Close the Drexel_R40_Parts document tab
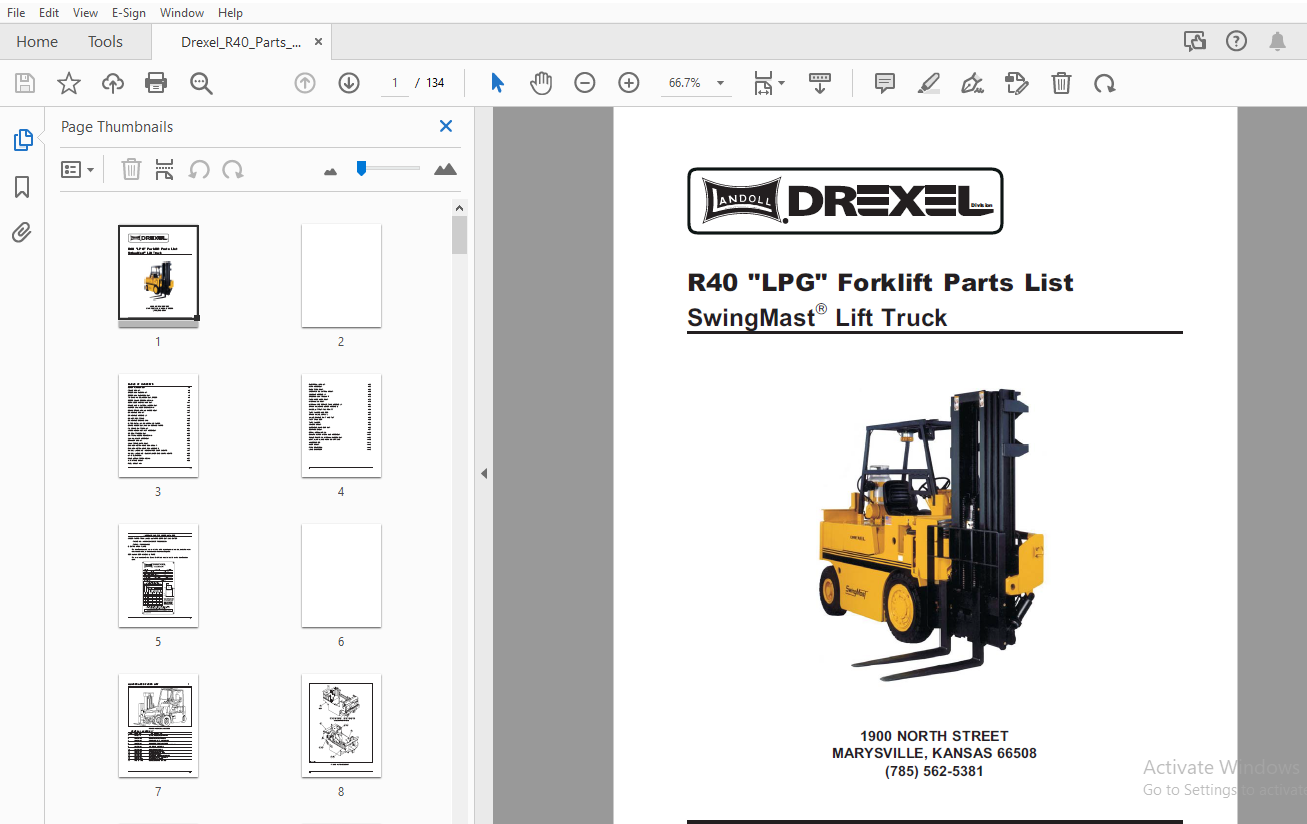Viewport: 1307px width, 824px height. [318, 42]
